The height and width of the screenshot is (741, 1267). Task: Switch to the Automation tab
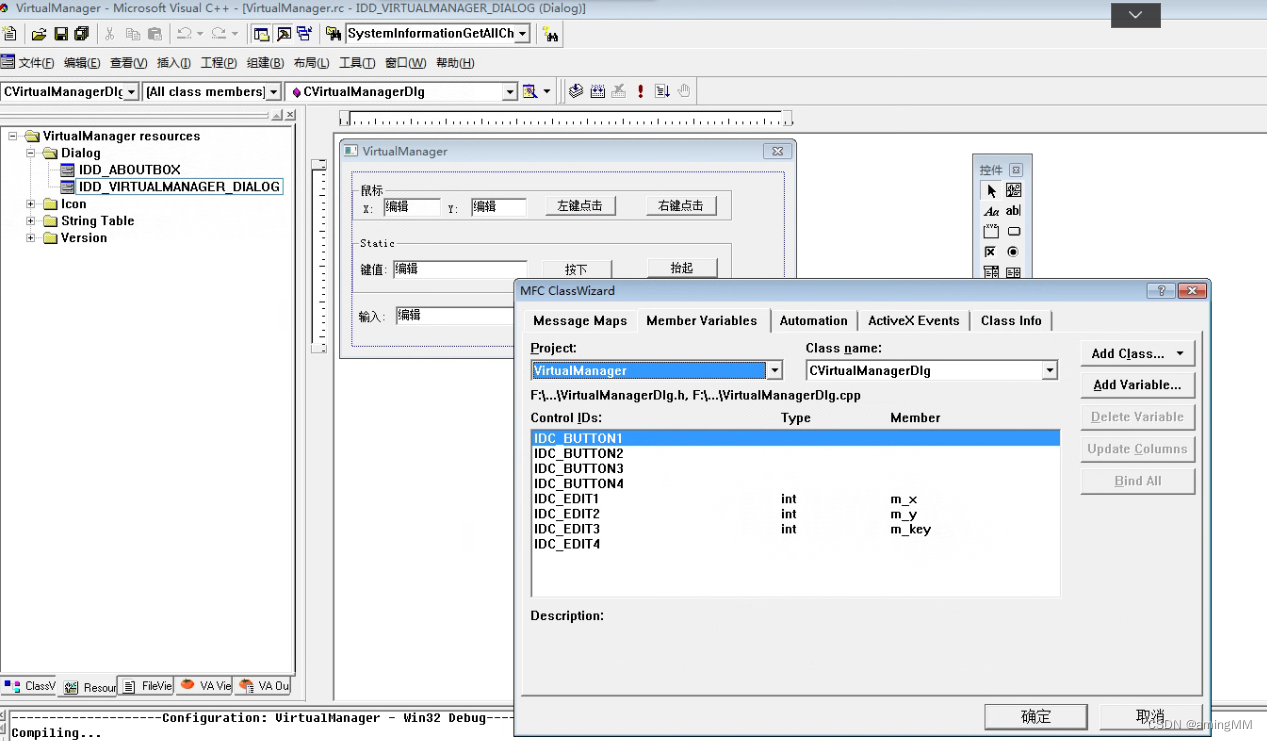[813, 321]
